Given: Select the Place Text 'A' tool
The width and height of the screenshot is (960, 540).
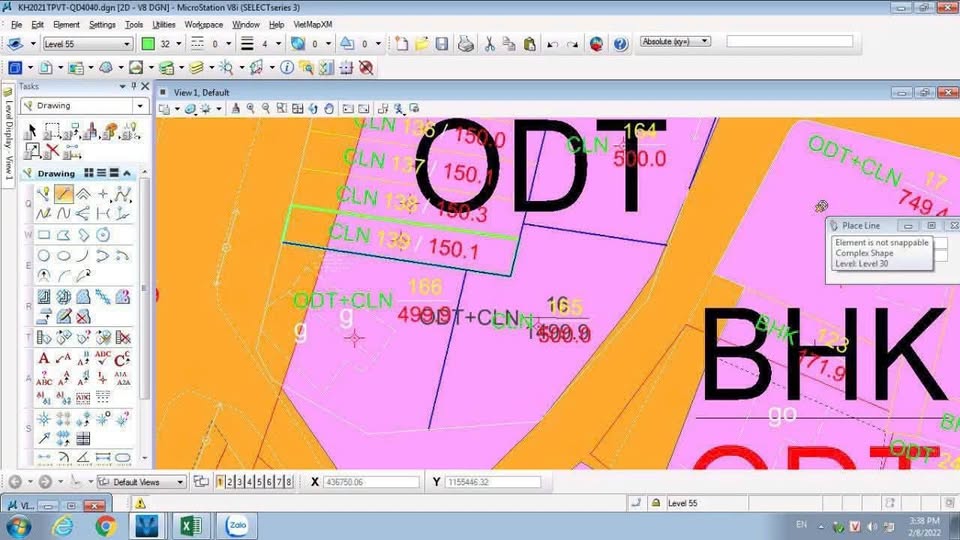Looking at the screenshot, I should 43,358.
